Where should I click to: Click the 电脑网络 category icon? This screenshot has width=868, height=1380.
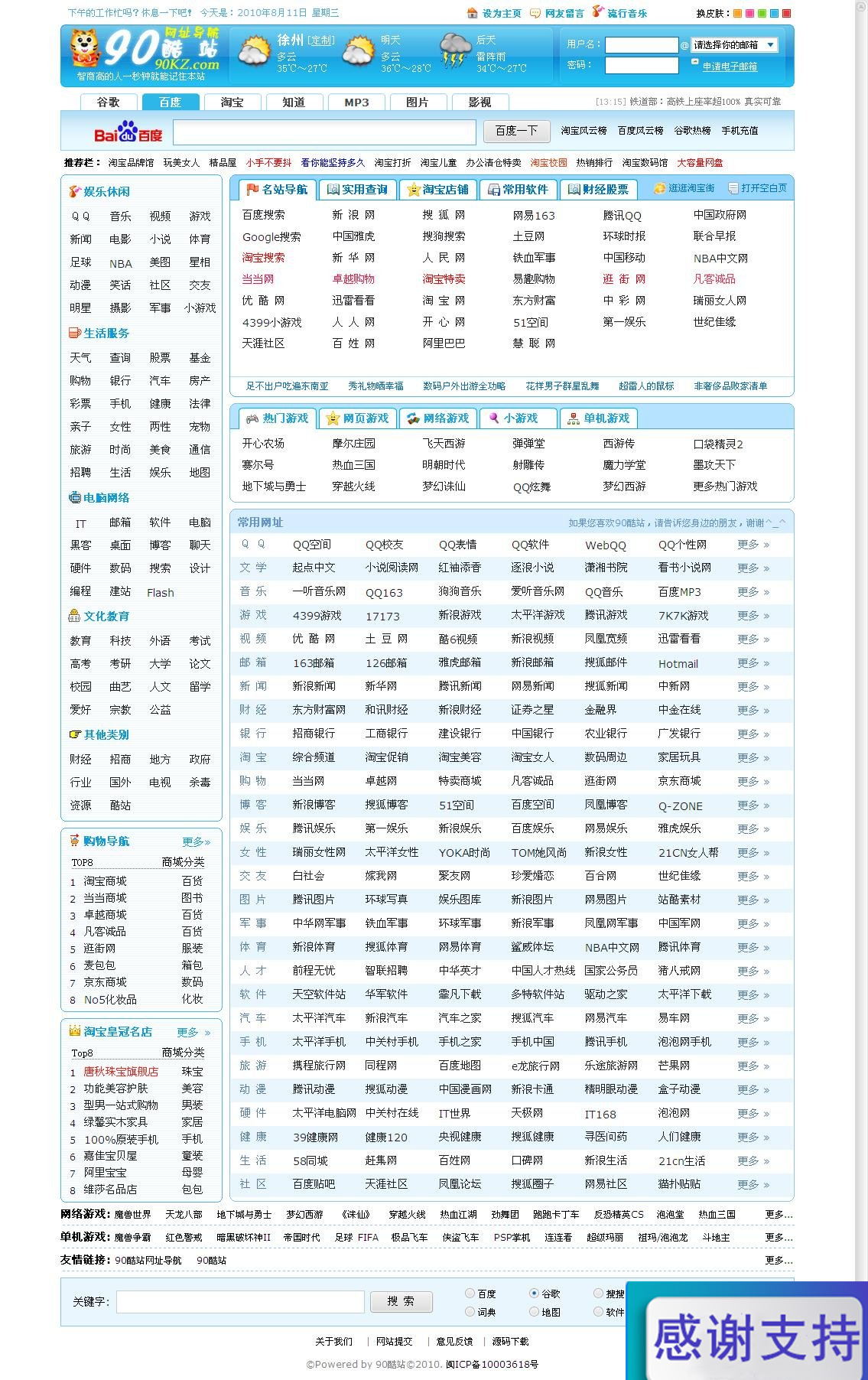coord(74,497)
